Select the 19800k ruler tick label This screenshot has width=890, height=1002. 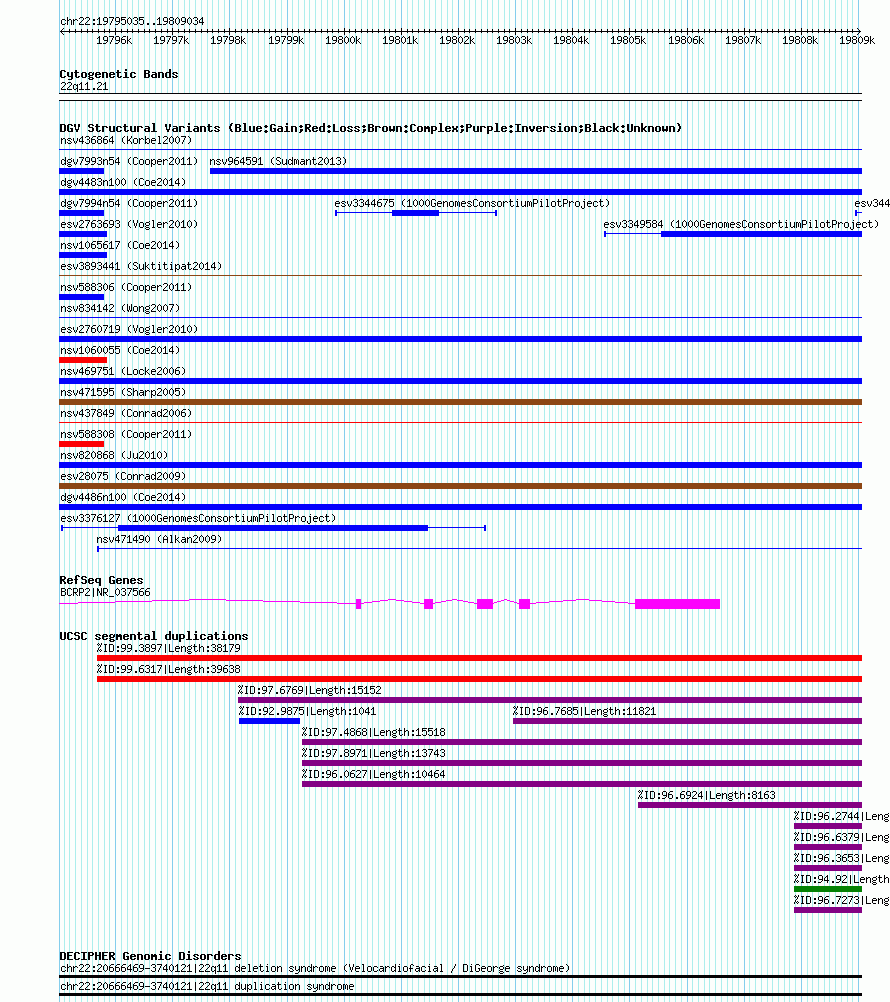click(343, 40)
